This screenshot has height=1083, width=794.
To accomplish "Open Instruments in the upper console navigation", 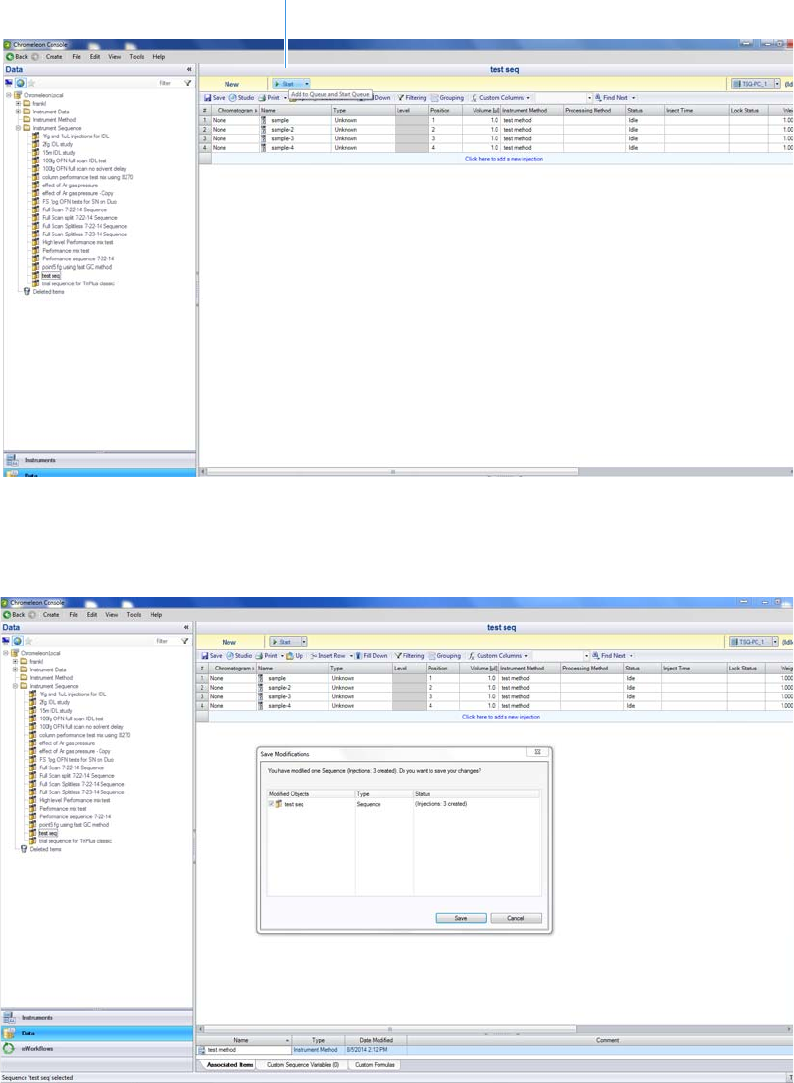I will click(99, 460).
